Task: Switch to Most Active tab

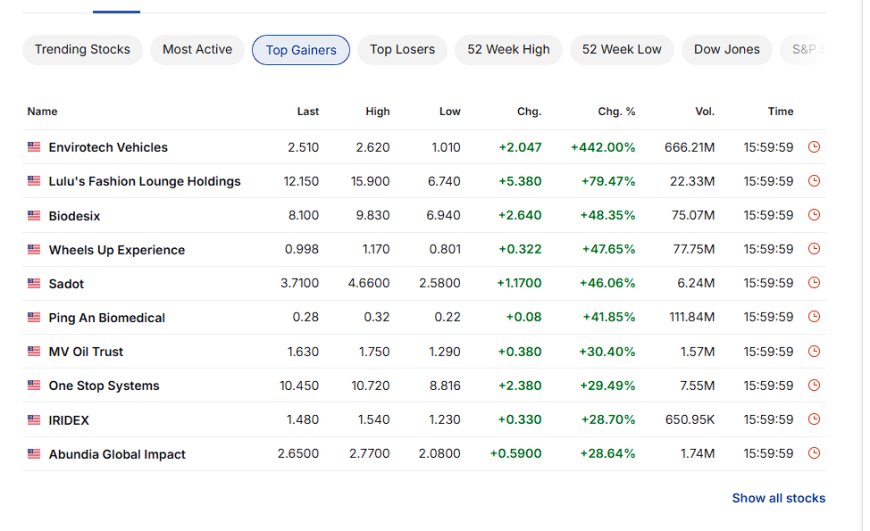Action: pos(197,49)
